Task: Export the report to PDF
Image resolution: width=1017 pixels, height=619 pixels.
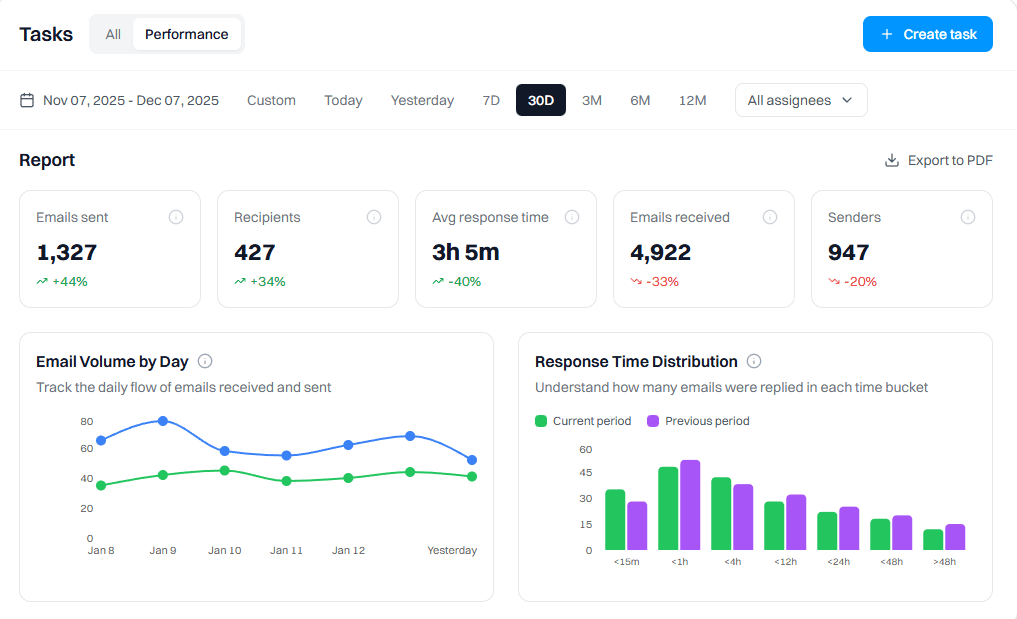Action: tap(938, 160)
